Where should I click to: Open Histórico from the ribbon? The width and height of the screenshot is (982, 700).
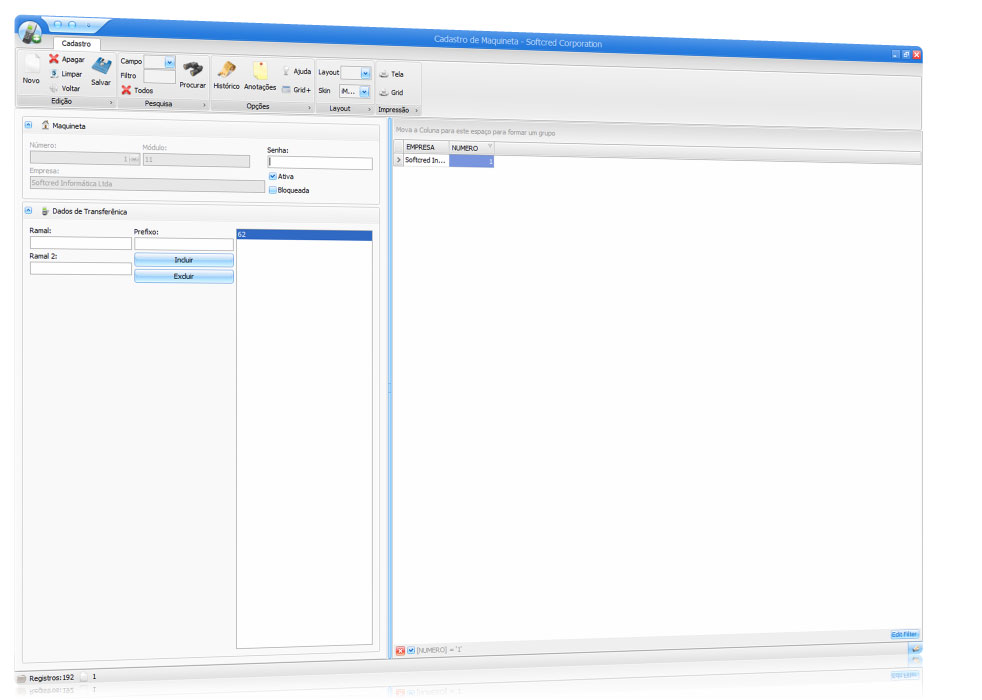226,71
